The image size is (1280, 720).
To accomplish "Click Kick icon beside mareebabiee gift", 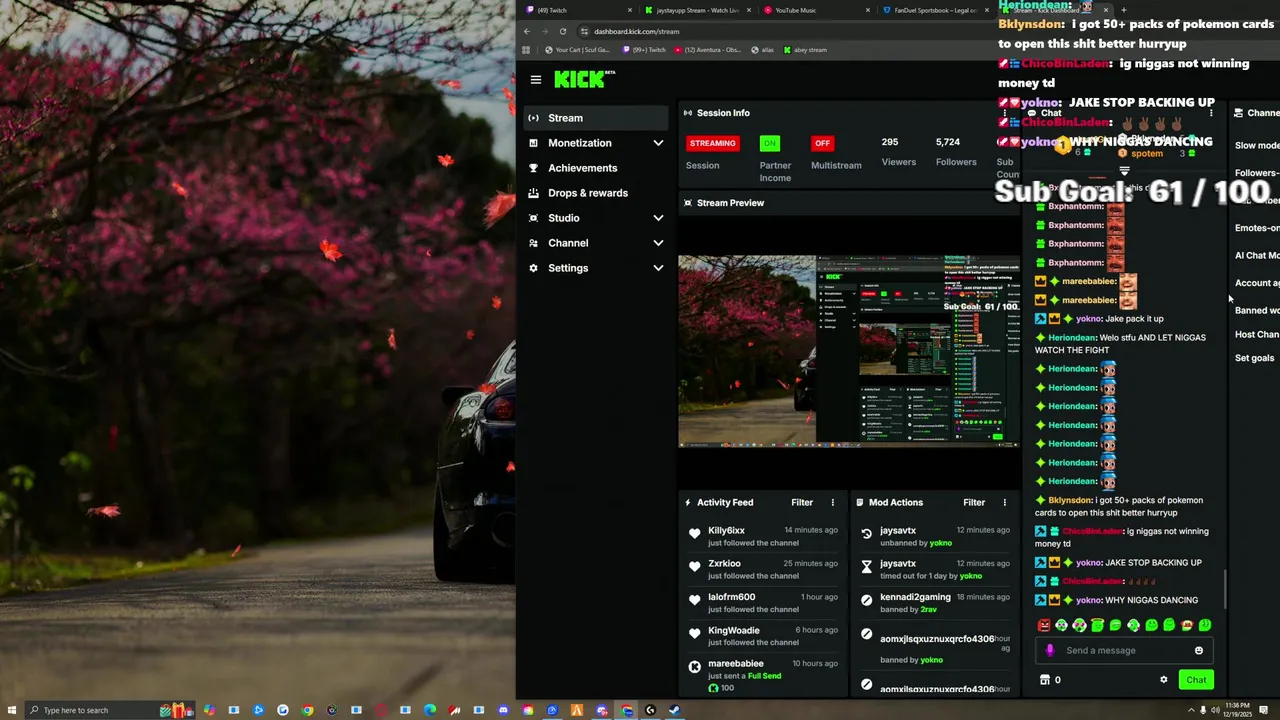I will tap(695, 667).
